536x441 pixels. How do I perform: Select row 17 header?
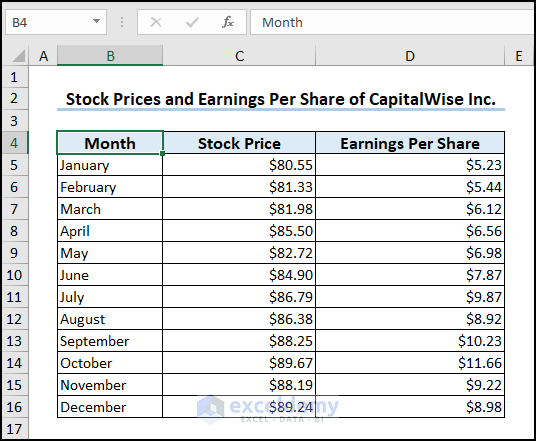pos(14,429)
